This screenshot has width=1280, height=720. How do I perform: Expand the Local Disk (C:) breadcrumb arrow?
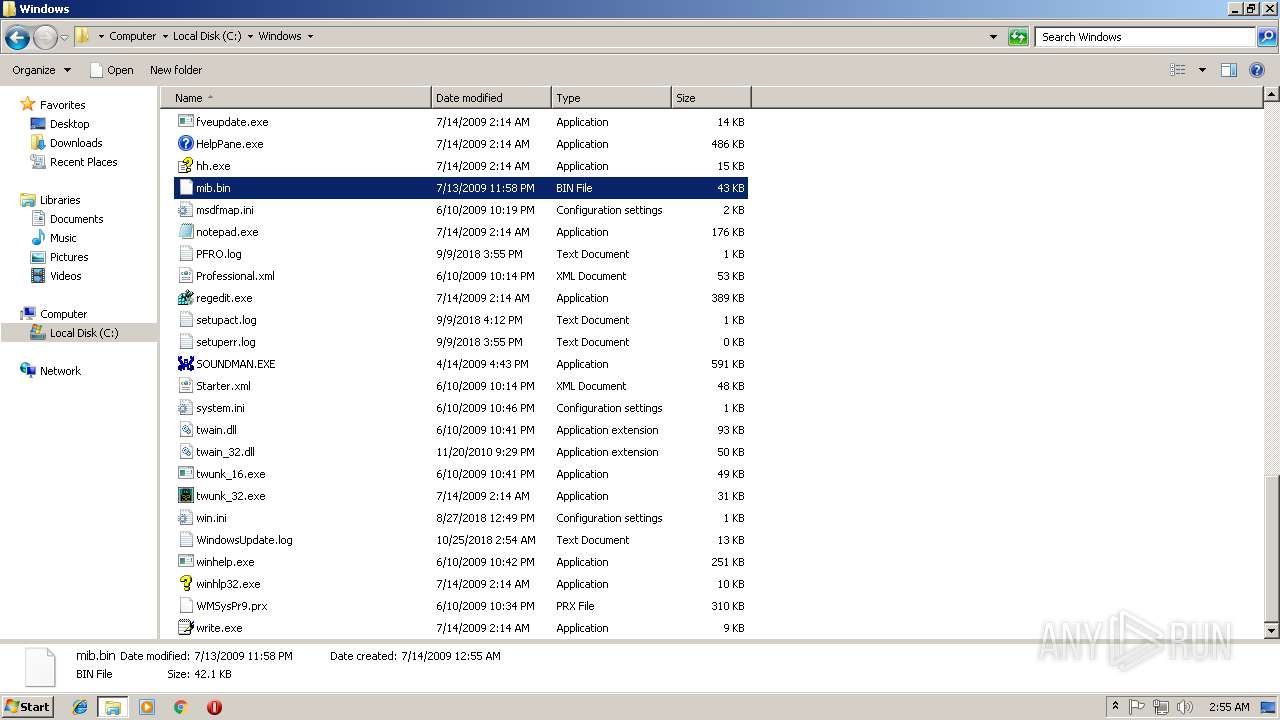click(x=250, y=37)
